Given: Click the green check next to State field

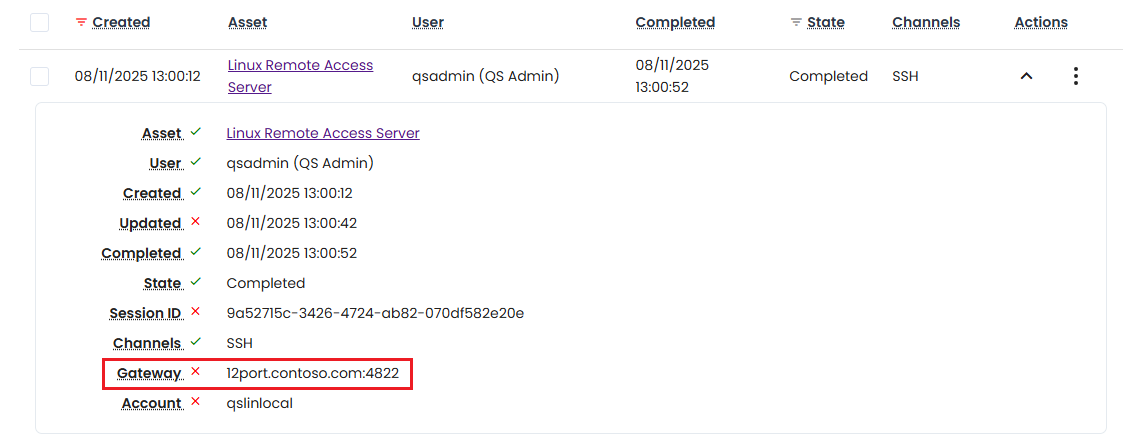Looking at the screenshot, I should (x=196, y=282).
